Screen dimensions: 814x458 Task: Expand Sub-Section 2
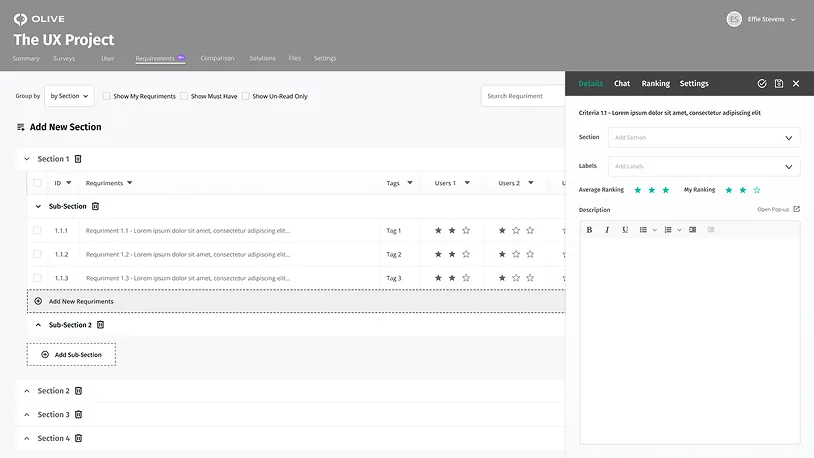tap(38, 325)
